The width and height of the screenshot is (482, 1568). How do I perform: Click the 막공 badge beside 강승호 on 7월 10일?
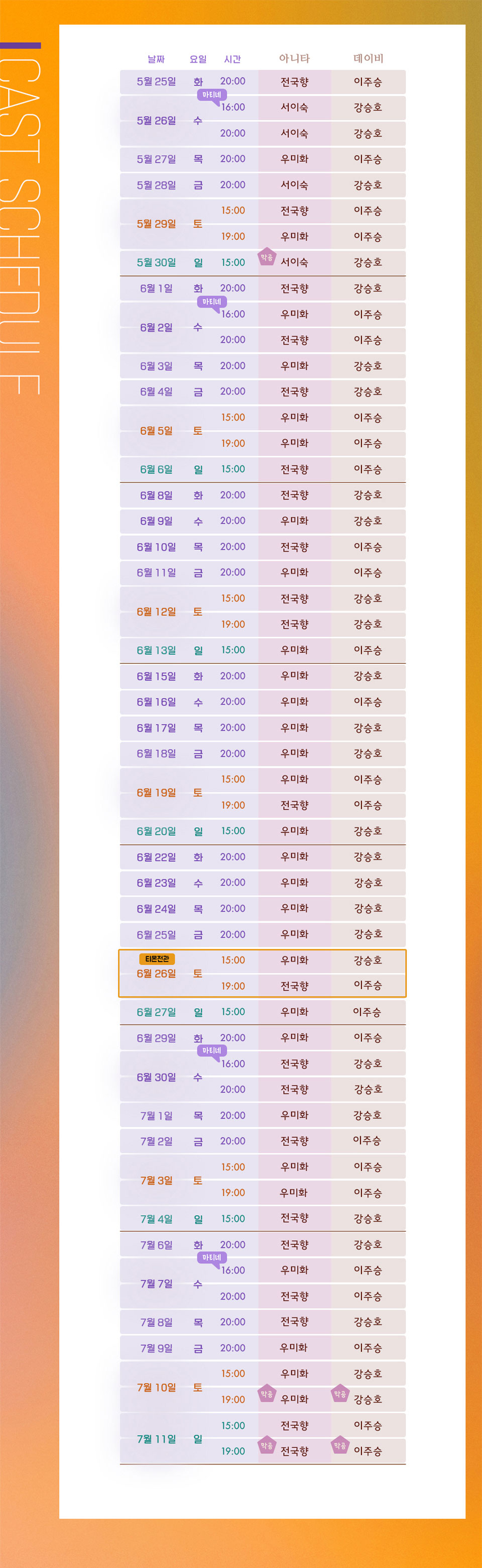click(340, 1394)
